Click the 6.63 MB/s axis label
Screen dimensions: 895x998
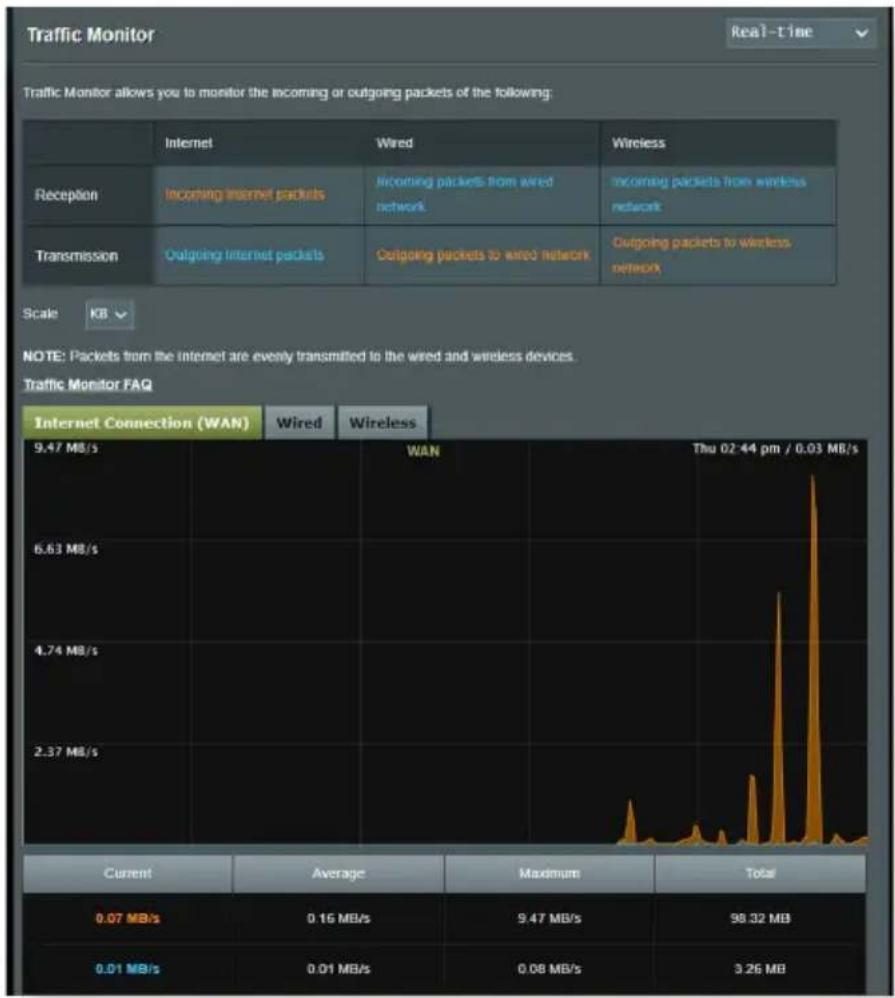pos(66,549)
